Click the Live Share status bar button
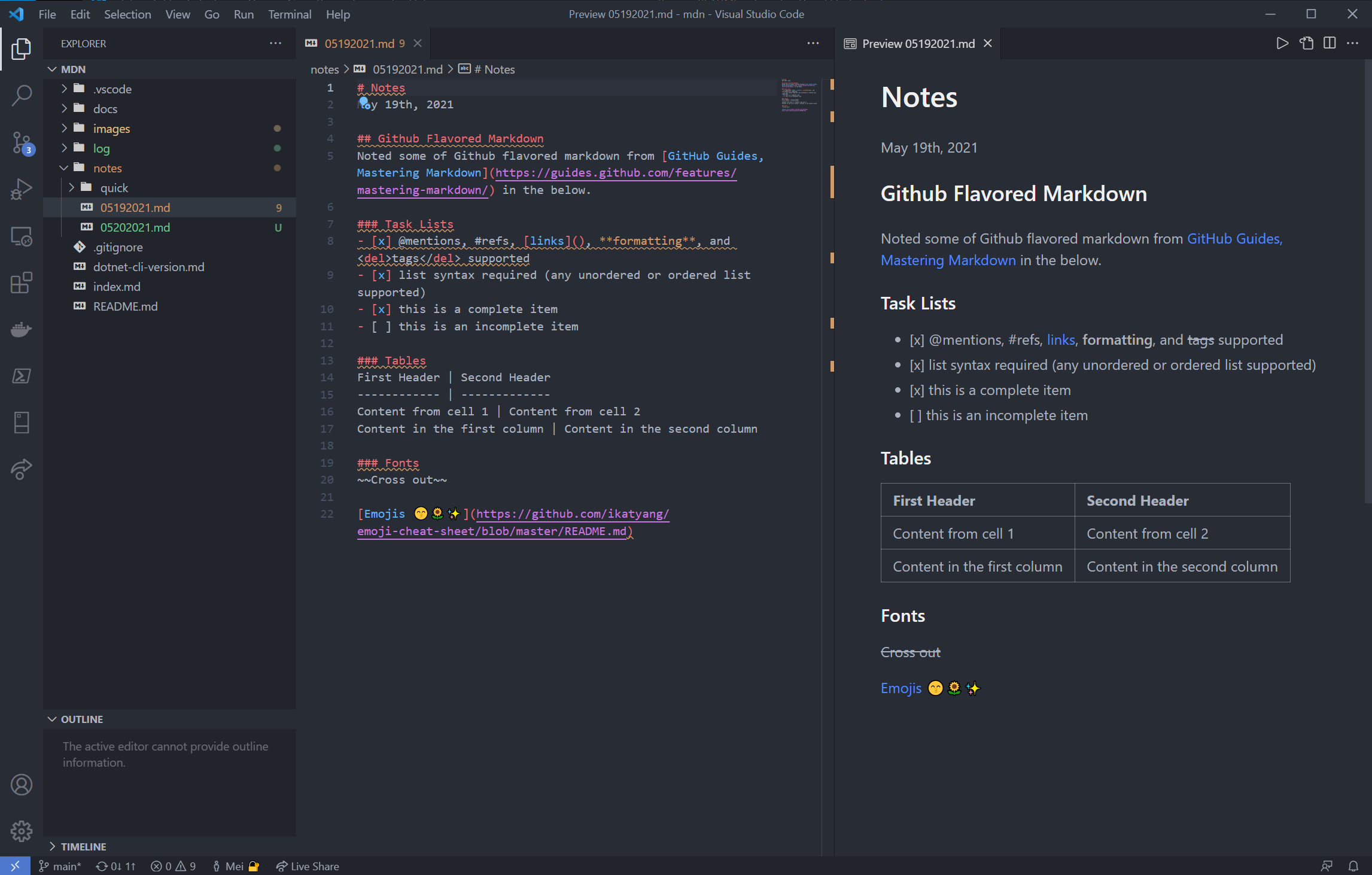 [x=308, y=866]
